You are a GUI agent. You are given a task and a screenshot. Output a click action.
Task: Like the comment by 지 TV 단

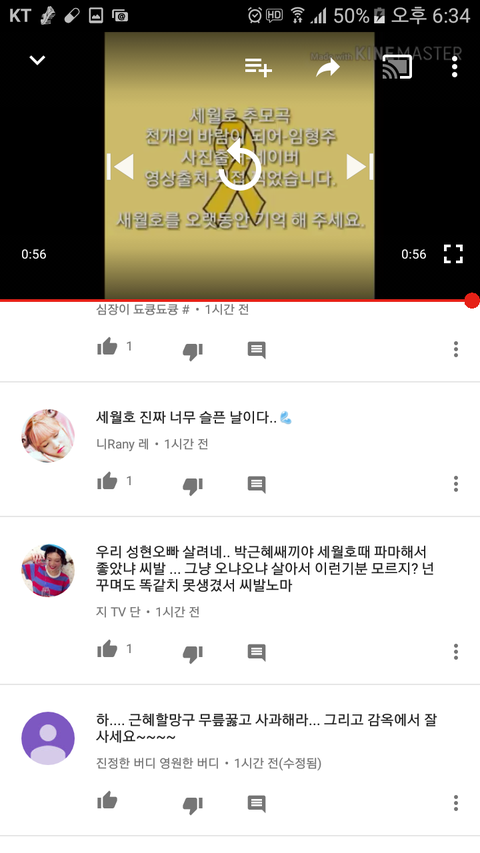[107, 649]
